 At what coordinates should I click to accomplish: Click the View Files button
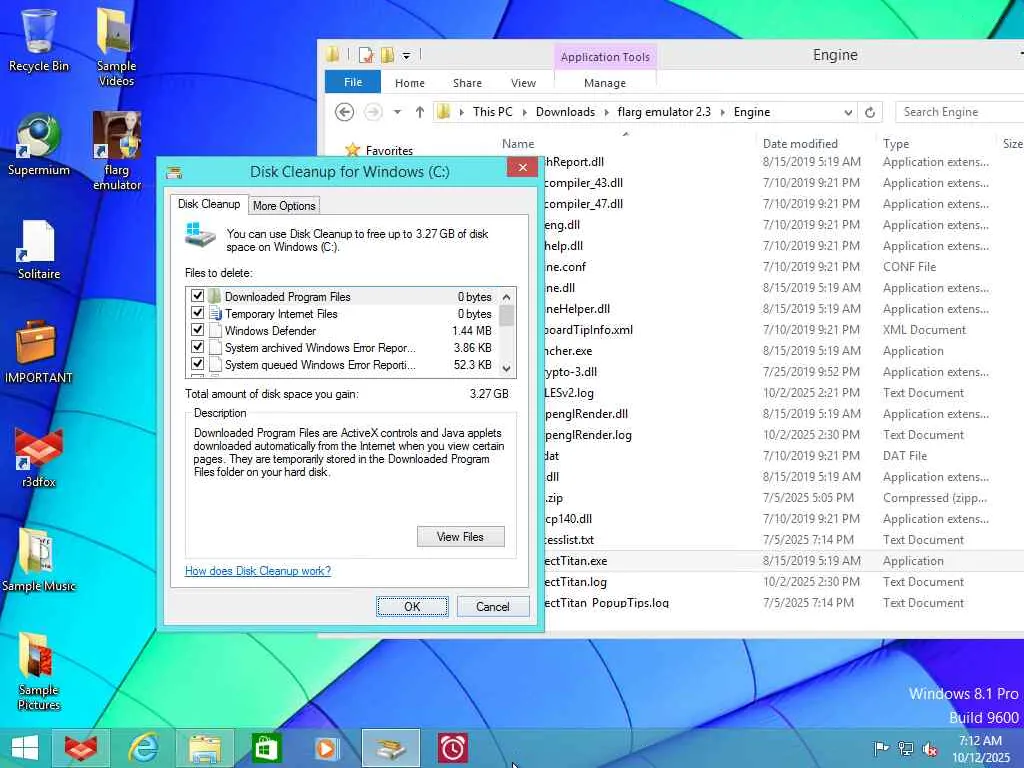coord(460,537)
